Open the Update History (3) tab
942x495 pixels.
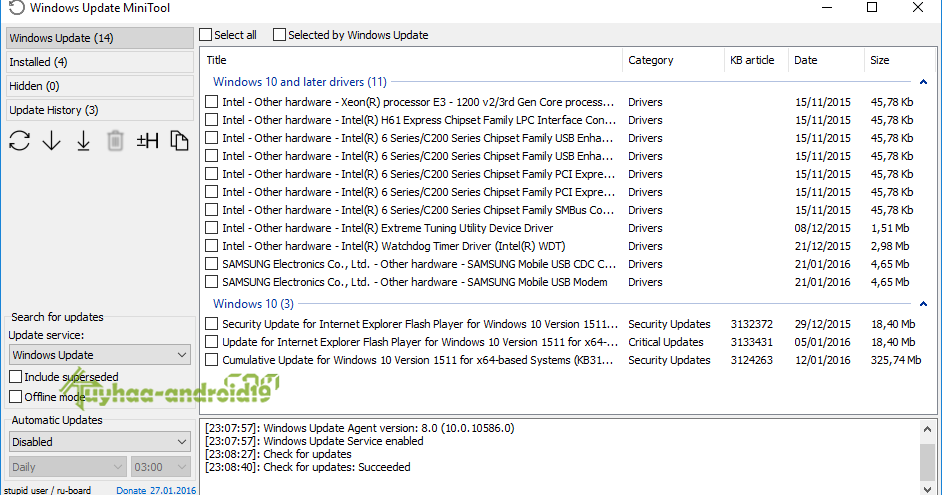(x=100, y=110)
